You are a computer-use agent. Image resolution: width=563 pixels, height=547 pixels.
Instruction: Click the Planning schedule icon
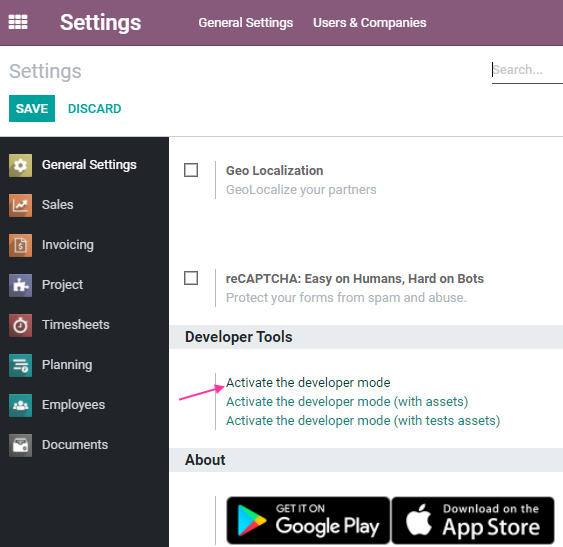tap(20, 365)
